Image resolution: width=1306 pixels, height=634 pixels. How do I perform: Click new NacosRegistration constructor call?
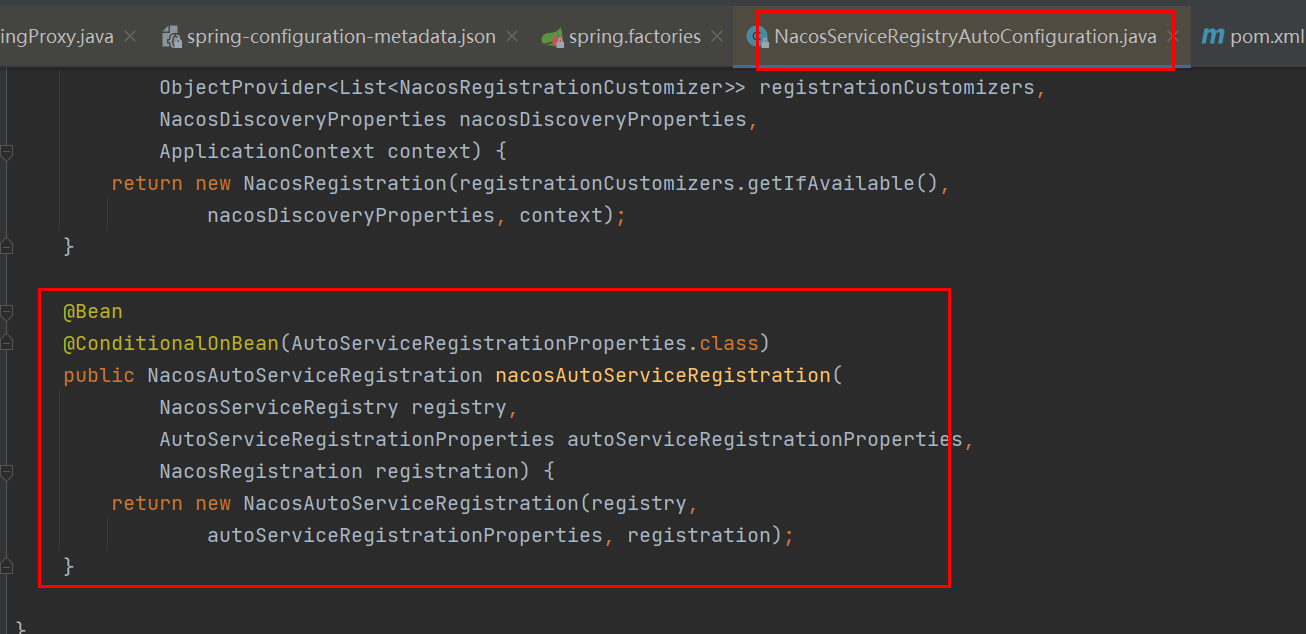pyautogui.click(x=321, y=184)
